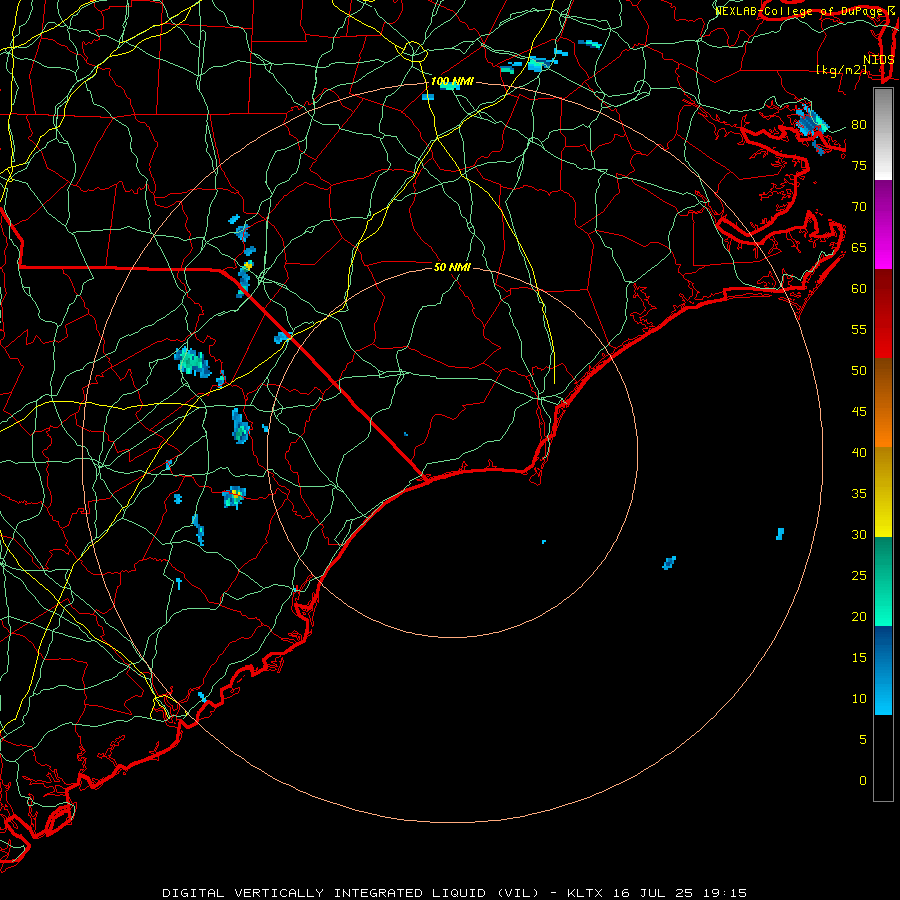Click the 75 value on the color scale
Image resolution: width=900 pixels, height=900 pixels.
pos(859,166)
